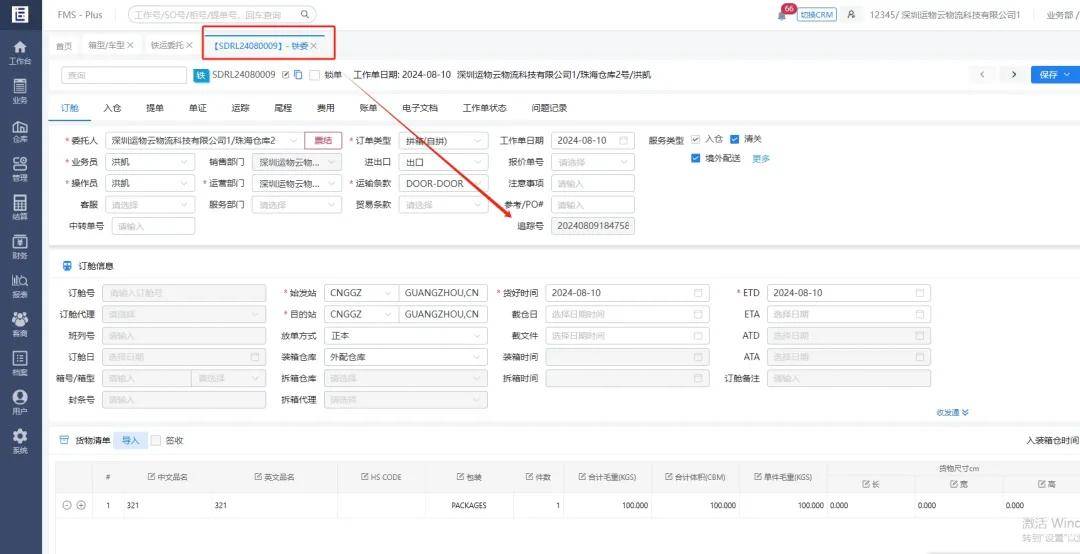Open calendar icon in 工作单日期 field

(x=623, y=141)
